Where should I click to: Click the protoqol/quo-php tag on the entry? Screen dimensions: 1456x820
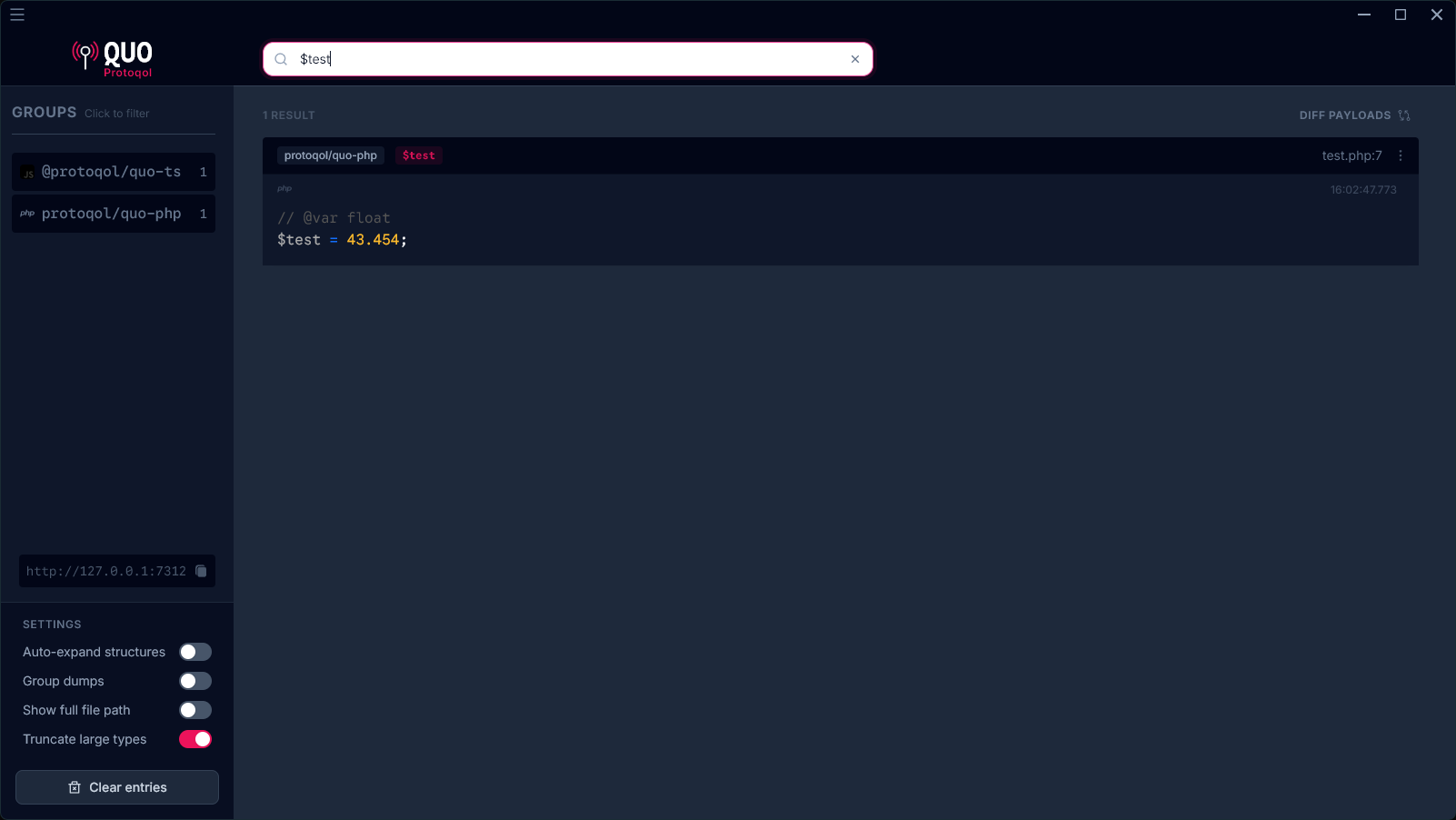331,155
